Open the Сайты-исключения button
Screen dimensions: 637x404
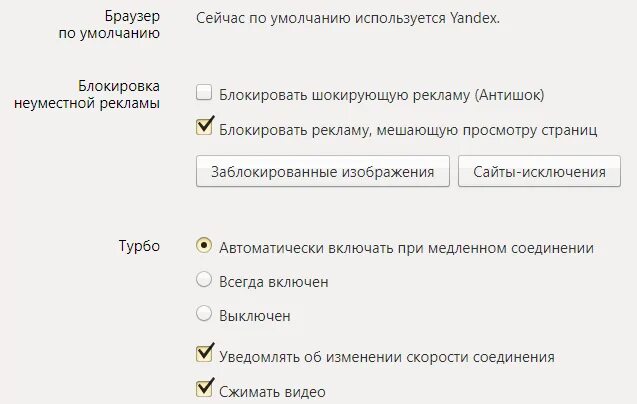(x=539, y=171)
